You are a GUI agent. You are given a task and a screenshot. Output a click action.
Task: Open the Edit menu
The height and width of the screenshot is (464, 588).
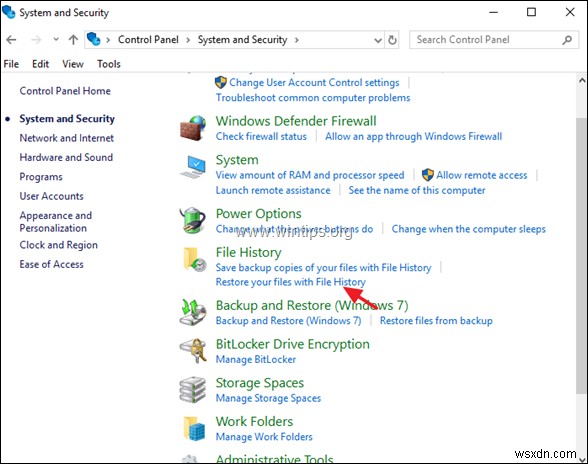(x=40, y=64)
